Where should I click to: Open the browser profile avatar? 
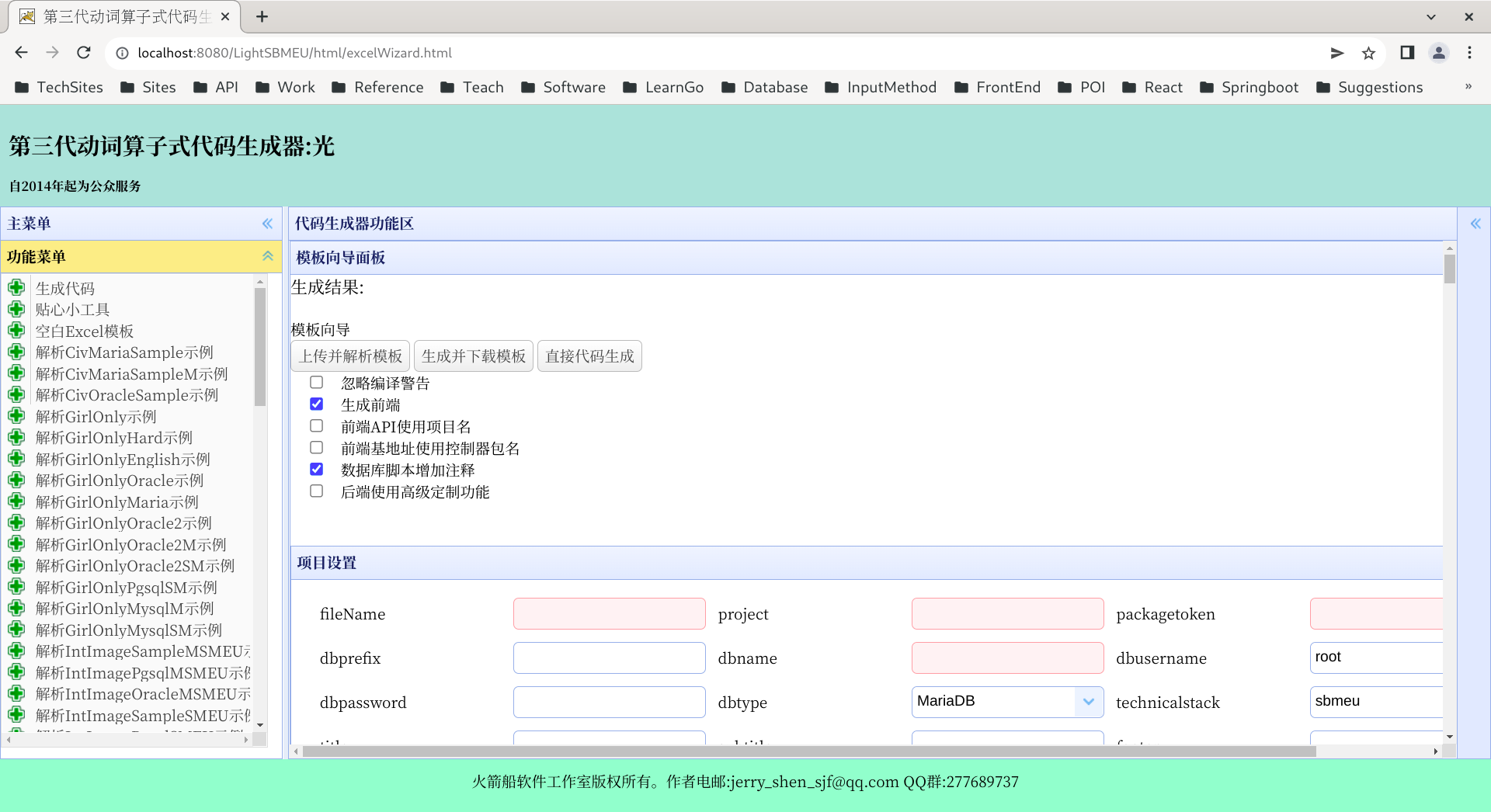(1439, 53)
